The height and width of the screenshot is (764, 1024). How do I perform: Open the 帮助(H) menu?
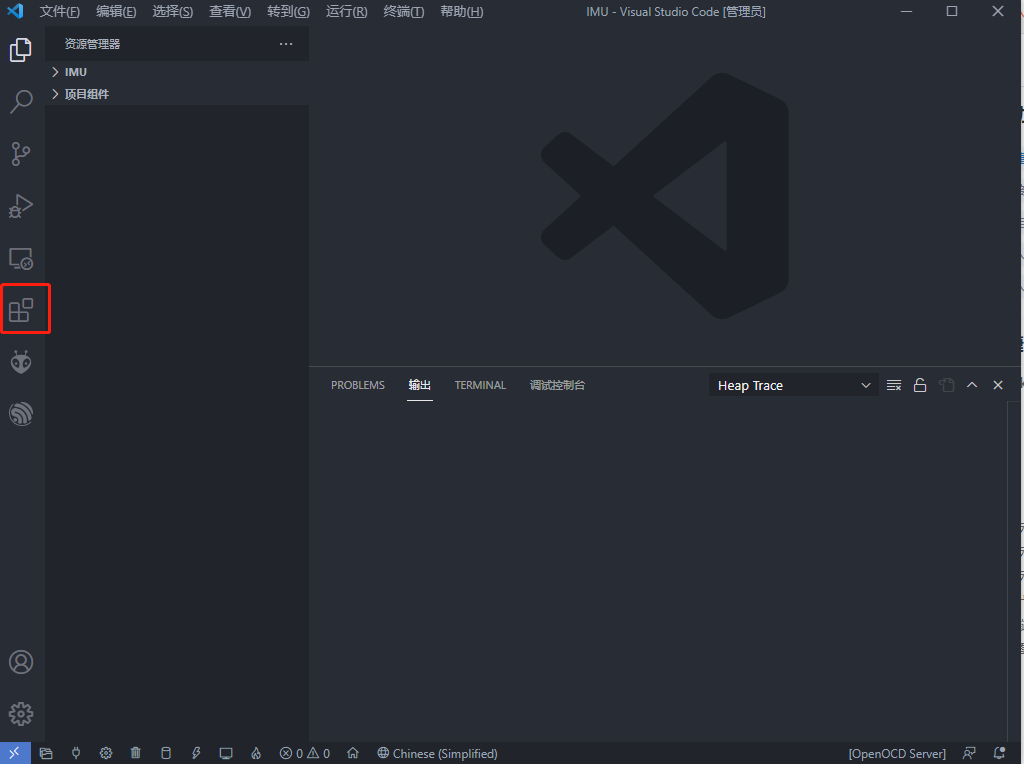click(x=462, y=12)
